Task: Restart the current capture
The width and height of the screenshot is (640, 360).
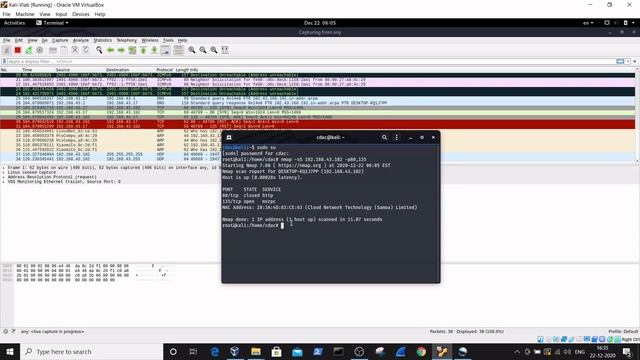Action: tap(29, 50)
